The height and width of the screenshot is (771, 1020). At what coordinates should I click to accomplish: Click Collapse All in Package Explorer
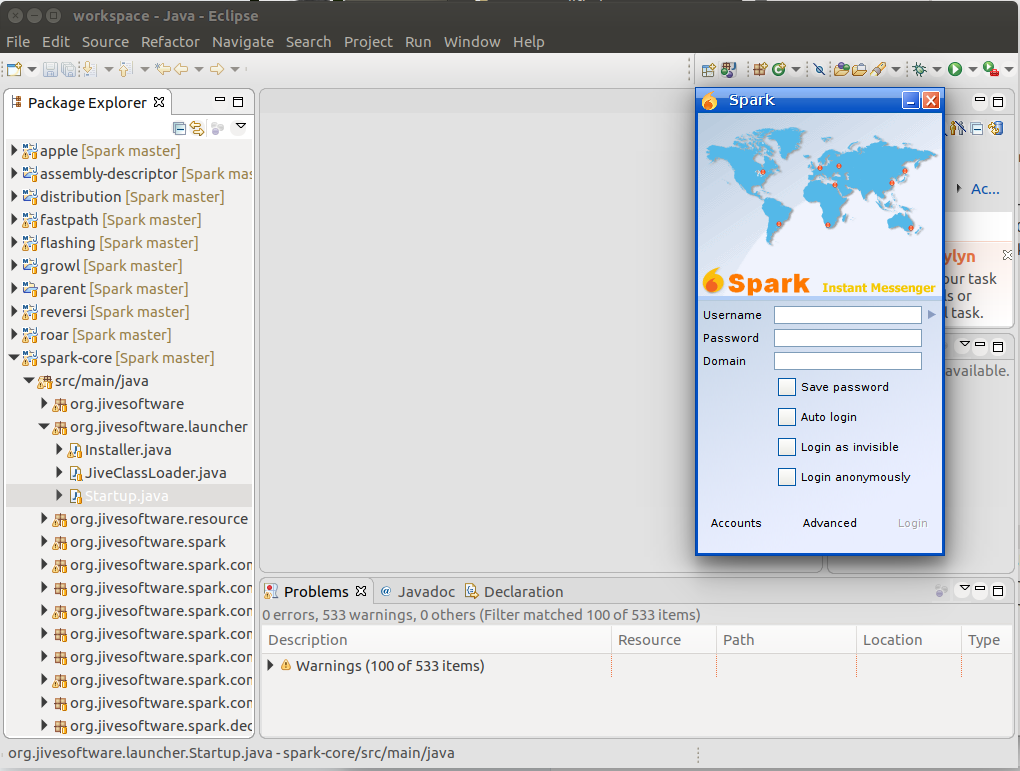click(180, 128)
